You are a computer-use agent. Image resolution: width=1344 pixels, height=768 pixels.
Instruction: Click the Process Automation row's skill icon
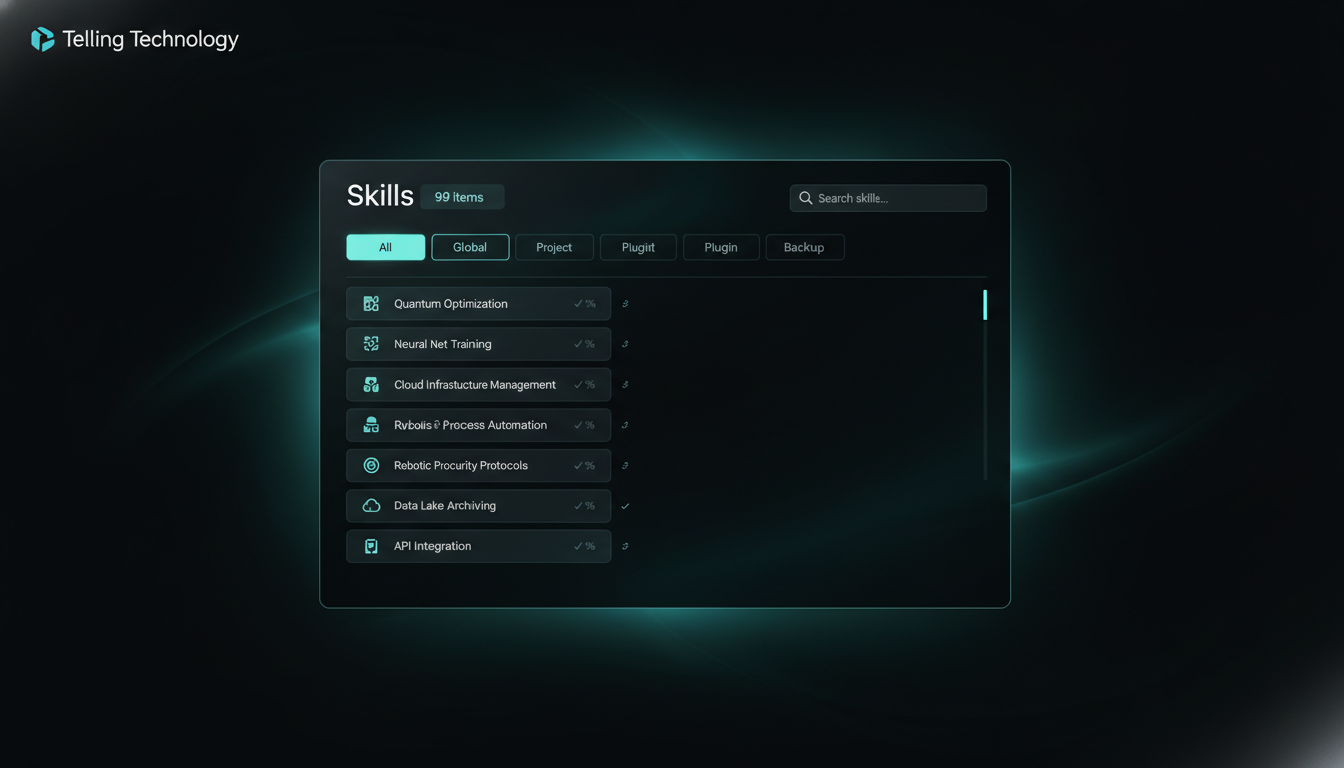[x=371, y=425]
